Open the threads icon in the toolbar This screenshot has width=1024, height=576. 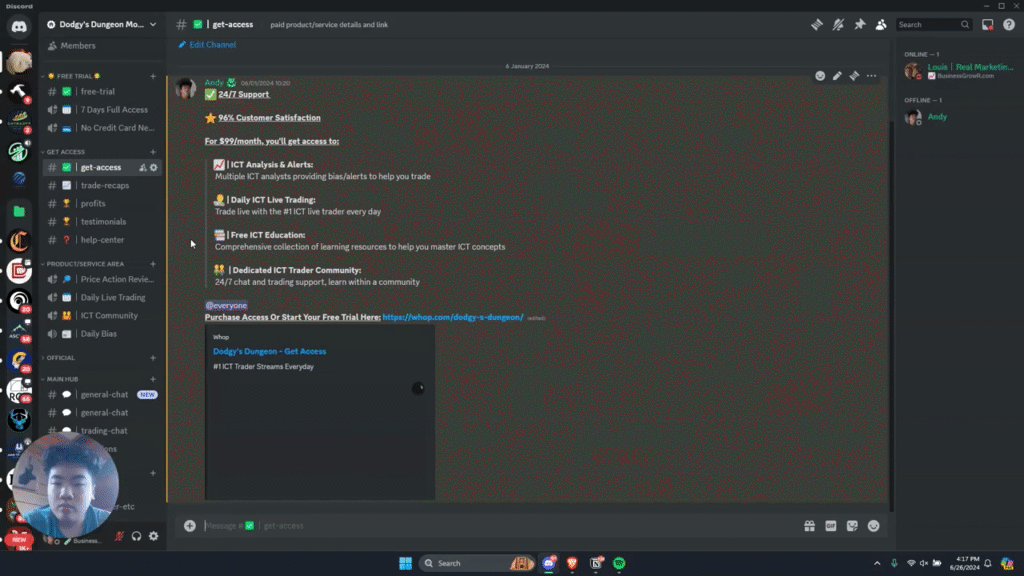pyautogui.click(x=816, y=24)
